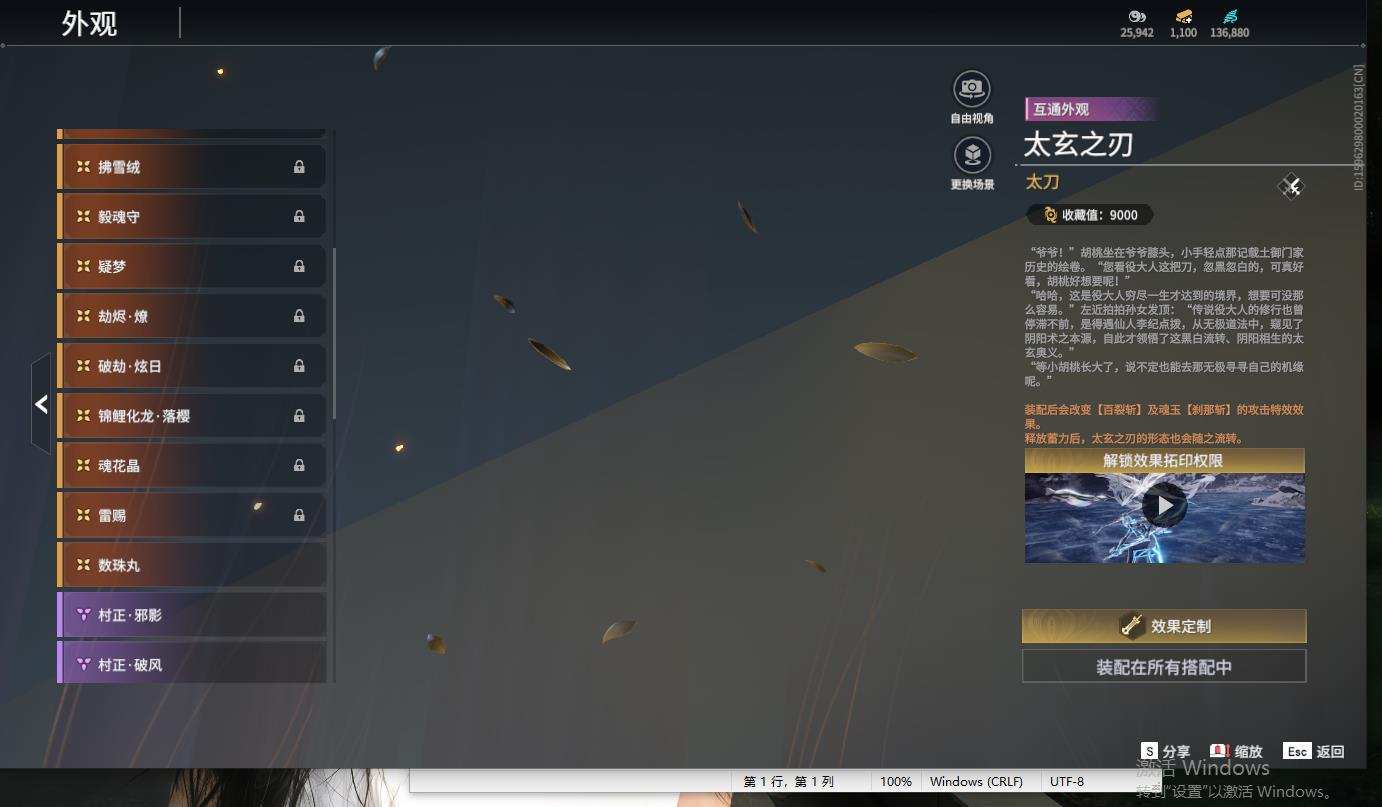
Task: Click the lock icon on 雷赐 row
Action: (299, 515)
